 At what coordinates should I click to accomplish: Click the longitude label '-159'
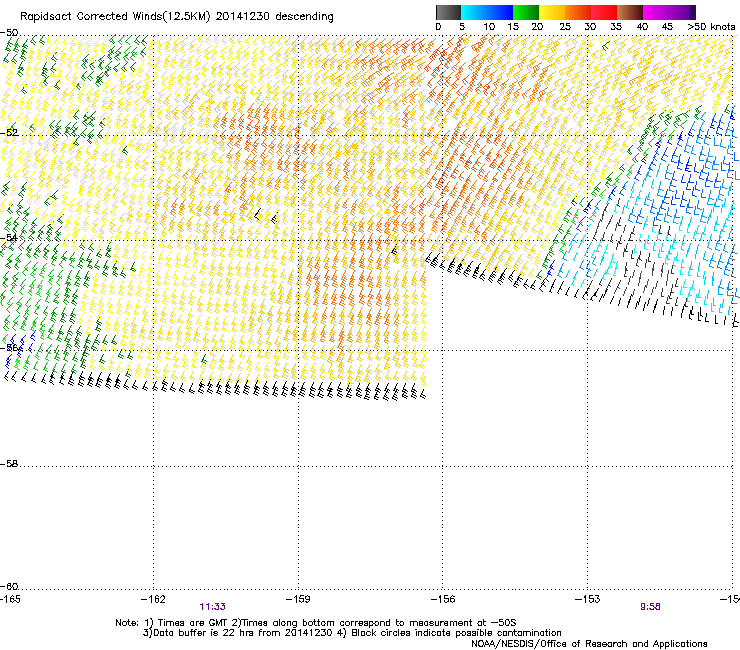[298, 599]
